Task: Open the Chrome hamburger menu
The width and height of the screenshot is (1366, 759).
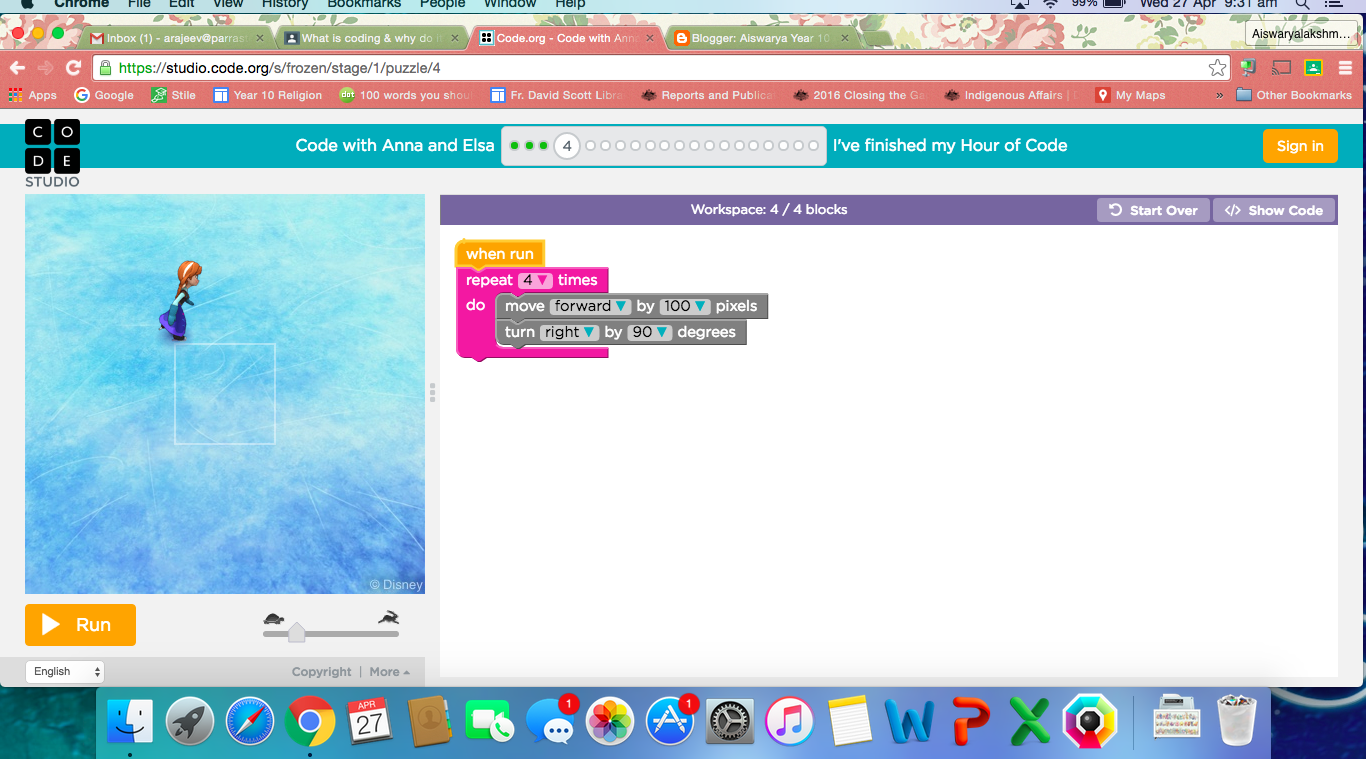Action: (x=1345, y=68)
